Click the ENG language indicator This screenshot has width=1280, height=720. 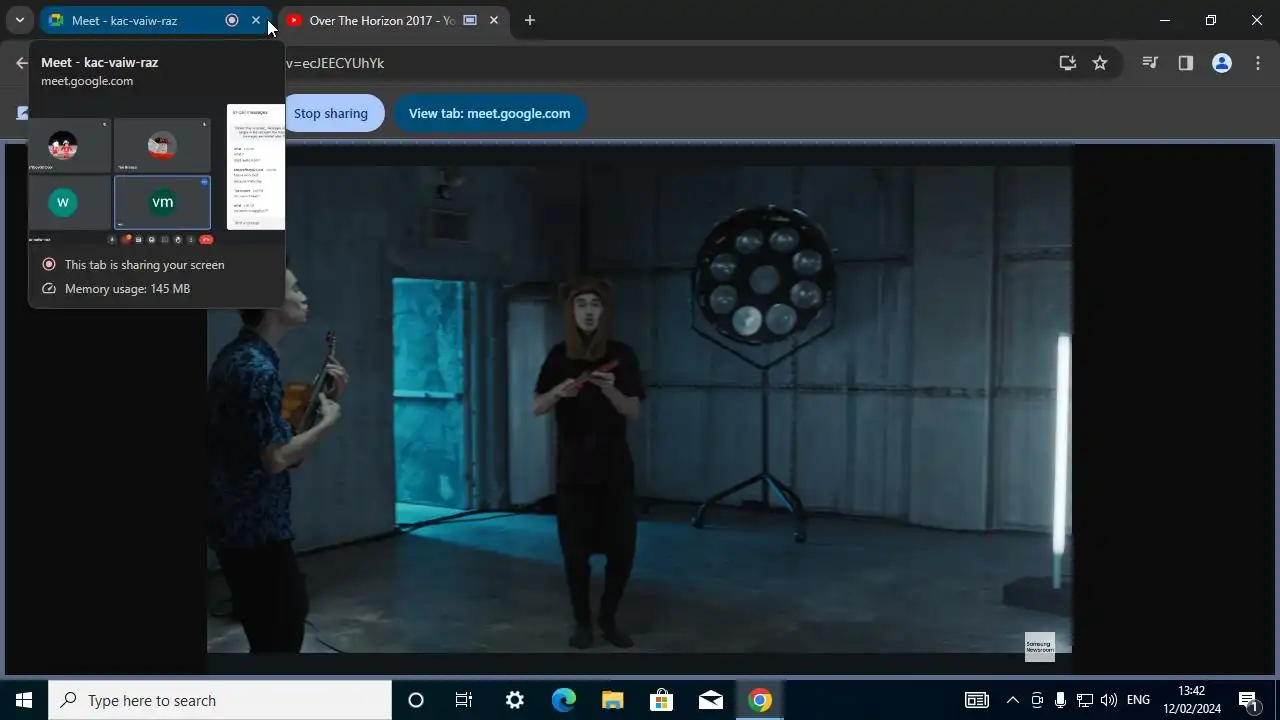click(x=1138, y=700)
